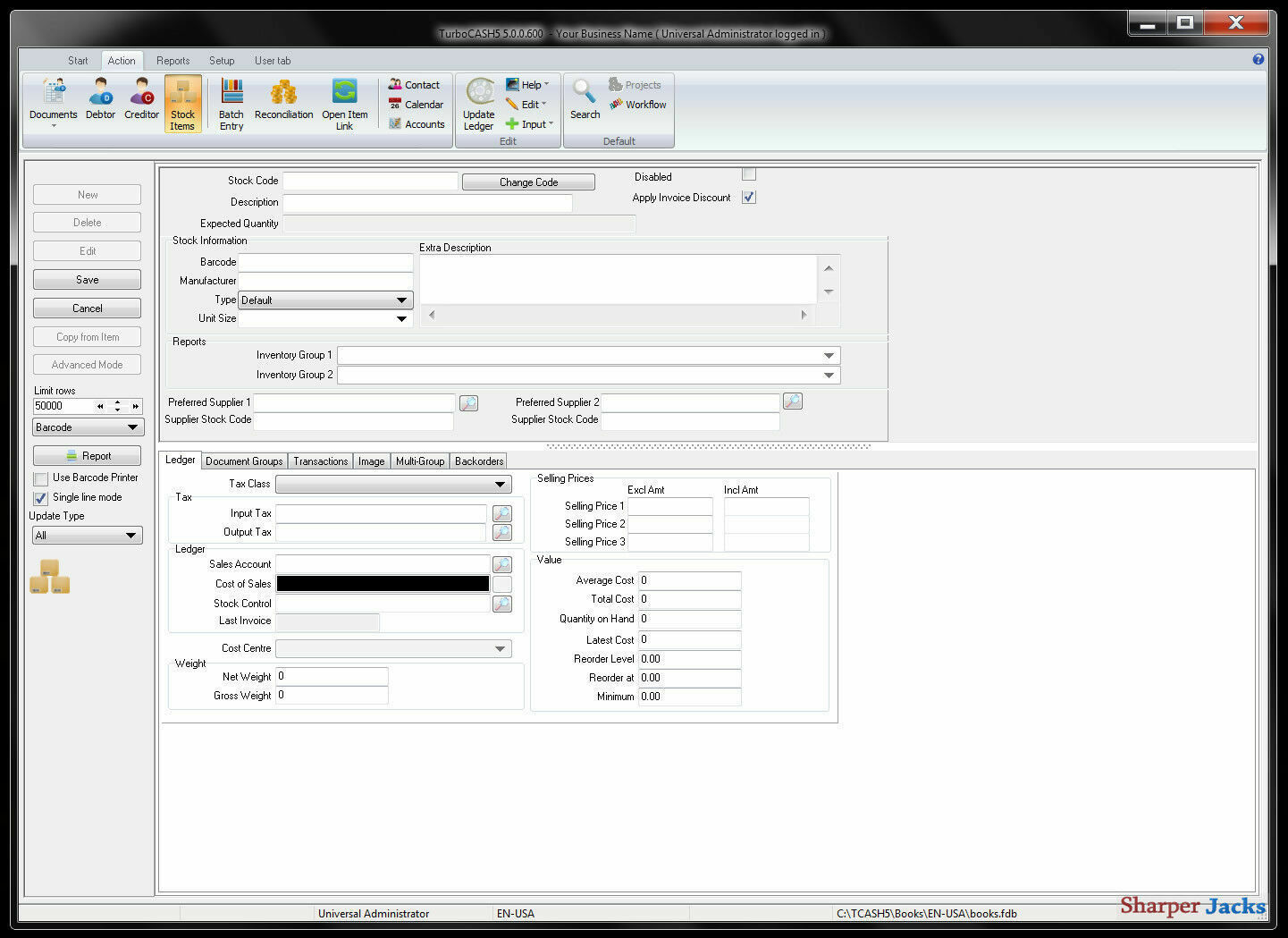Open Accounts from the ribbon
The height and width of the screenshot is (938, 1288).
coord(417,124)
